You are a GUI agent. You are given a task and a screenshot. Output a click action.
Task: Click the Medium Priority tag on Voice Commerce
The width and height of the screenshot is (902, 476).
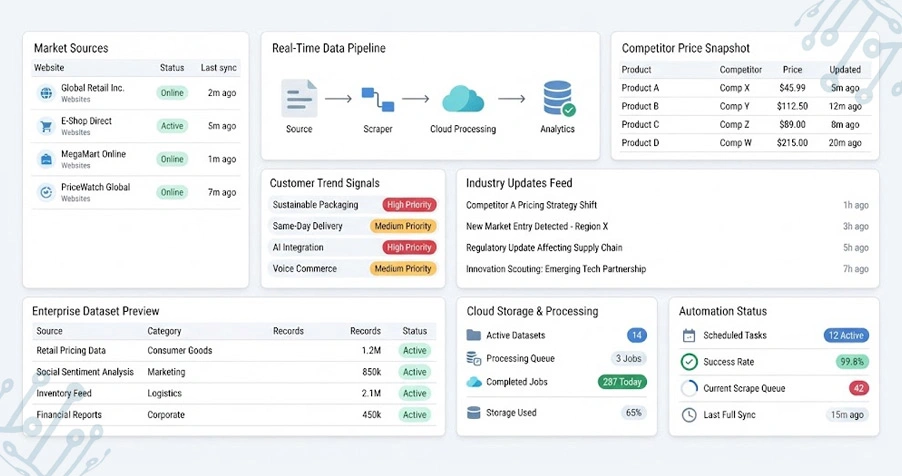pyautogui.click(x=403, y=269)
